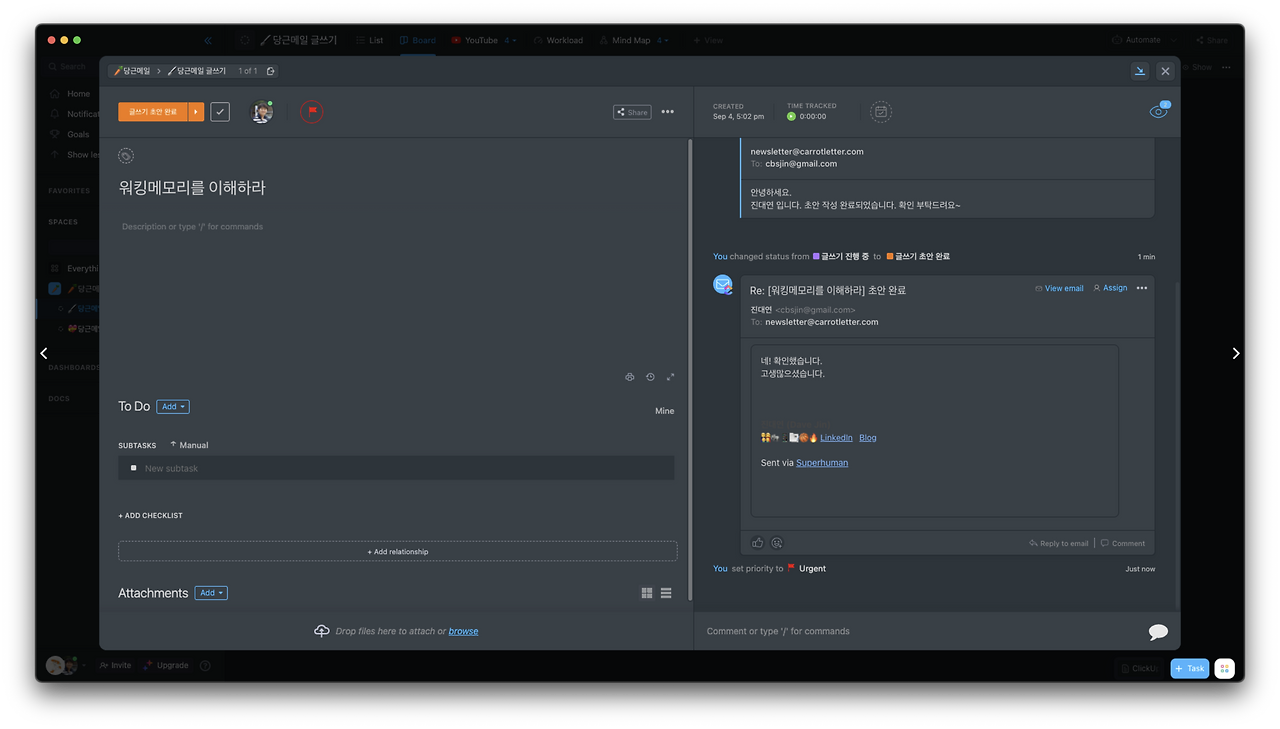Like the reply email with thumbs up
The width and height of the screenshot is (1280, 729).
[x=757, y=543]
